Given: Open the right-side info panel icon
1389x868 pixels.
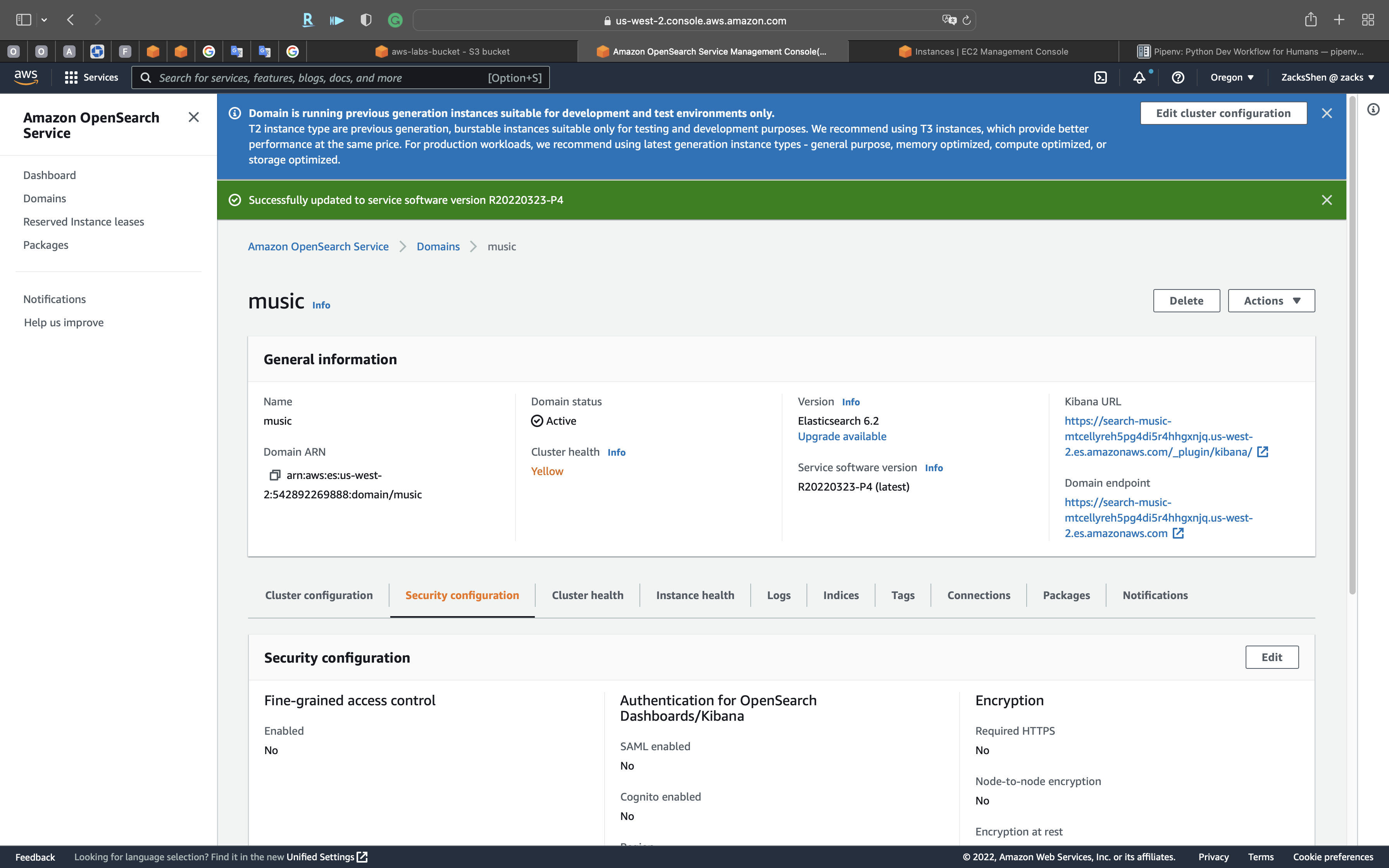Looking at the screenshot, I should click(1373, 110).
